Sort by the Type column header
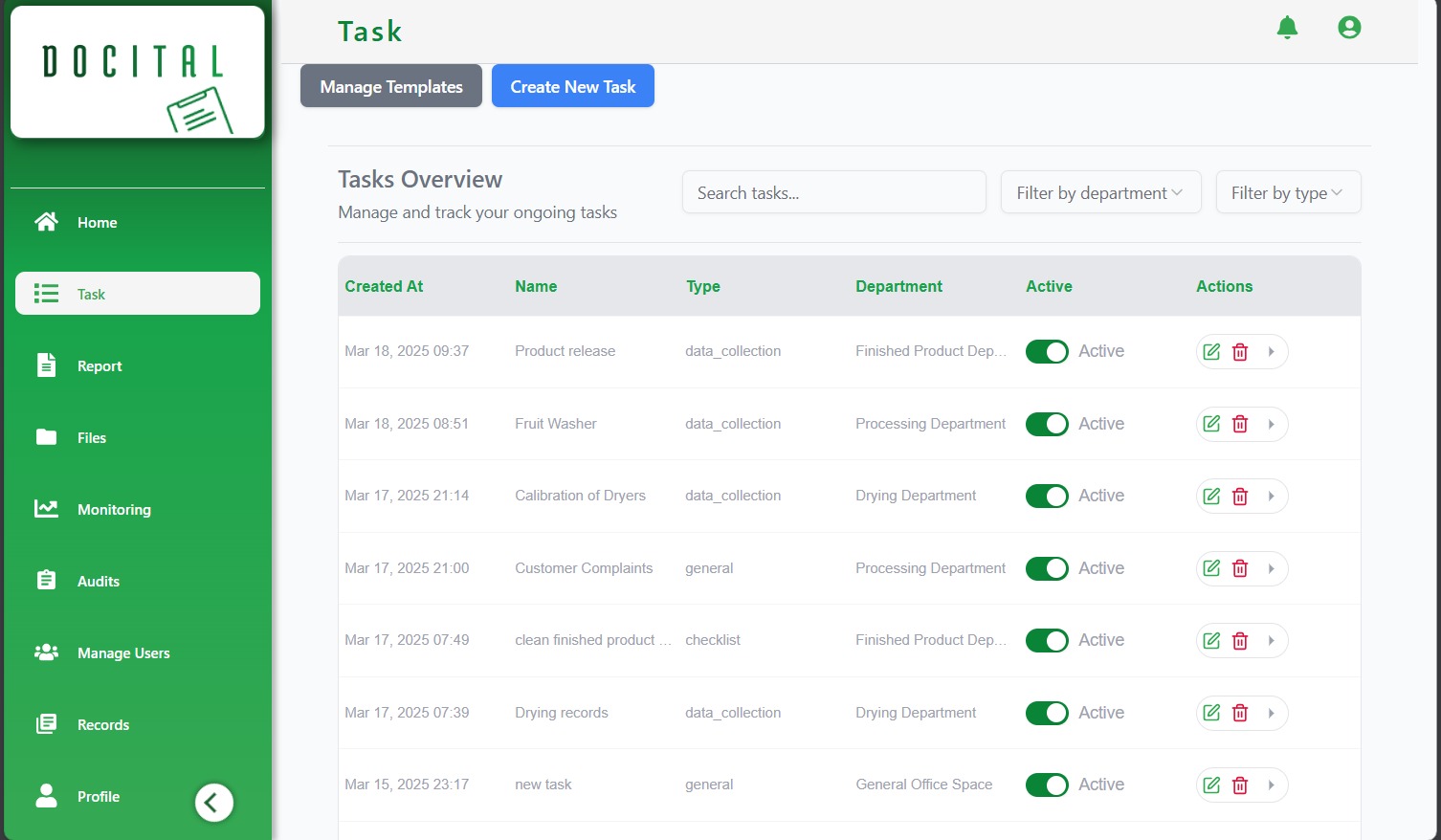The height and width of the screenshot is (840, 1441). coord(703,286)
